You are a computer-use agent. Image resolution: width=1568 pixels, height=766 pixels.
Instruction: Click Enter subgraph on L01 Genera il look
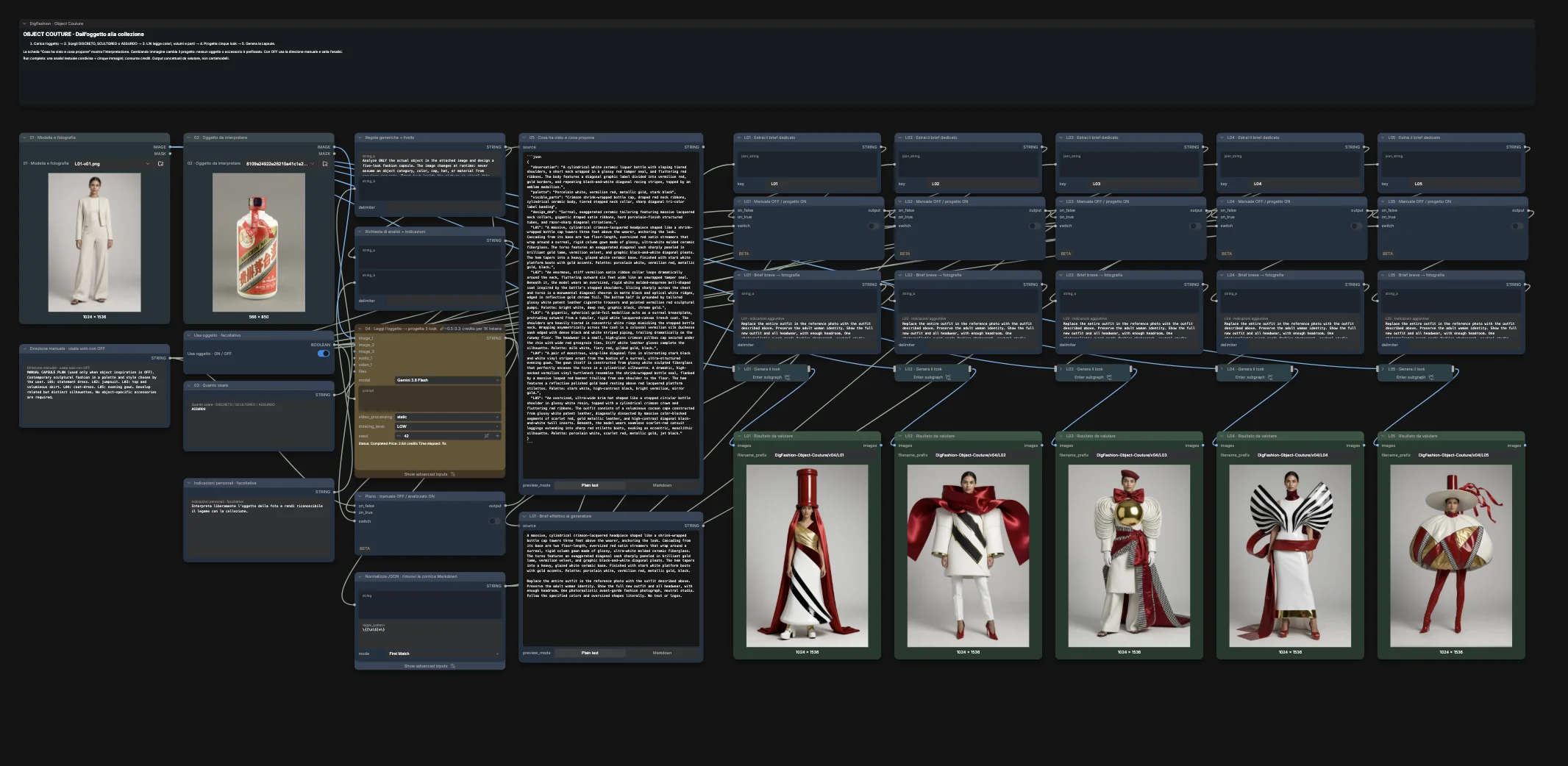(771, 377)
